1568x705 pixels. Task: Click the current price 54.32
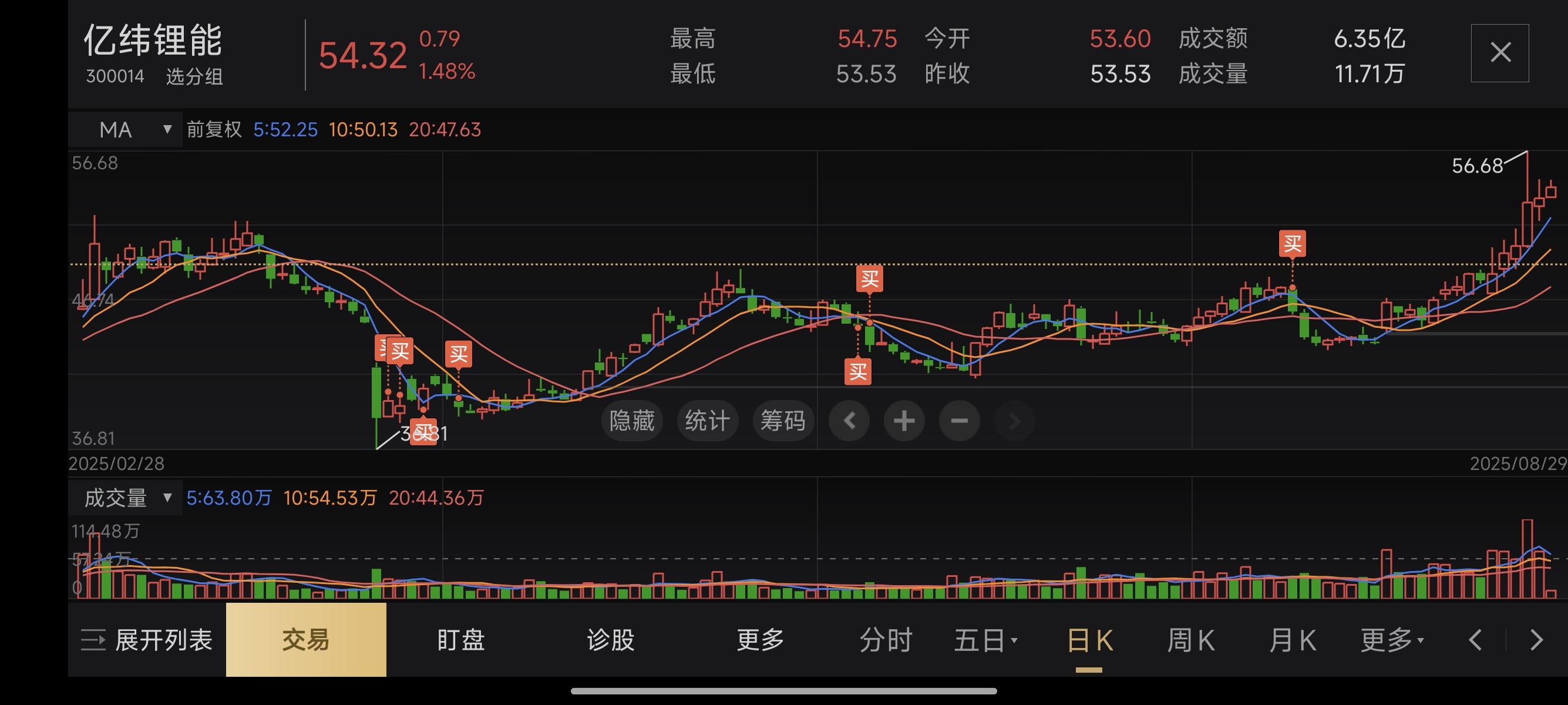pos(363,56)
